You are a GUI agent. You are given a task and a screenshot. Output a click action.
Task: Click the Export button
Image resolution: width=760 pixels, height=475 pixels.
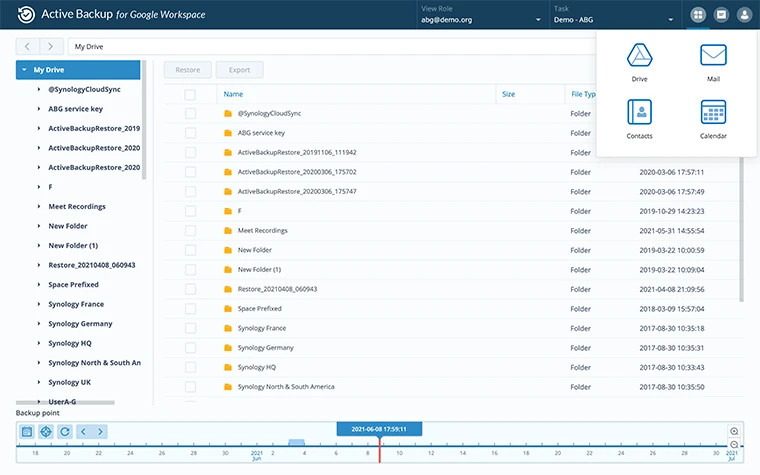[239, 70]
